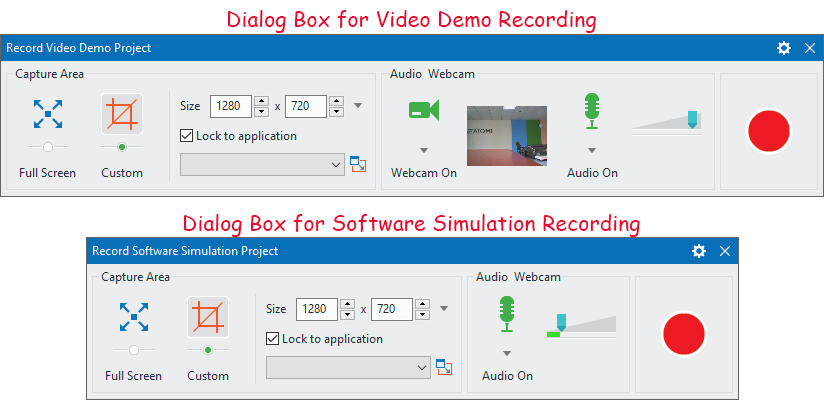Click fit-to-application icon in Software Simulation dialog
824x400 pixels.
tap(444, 367)
